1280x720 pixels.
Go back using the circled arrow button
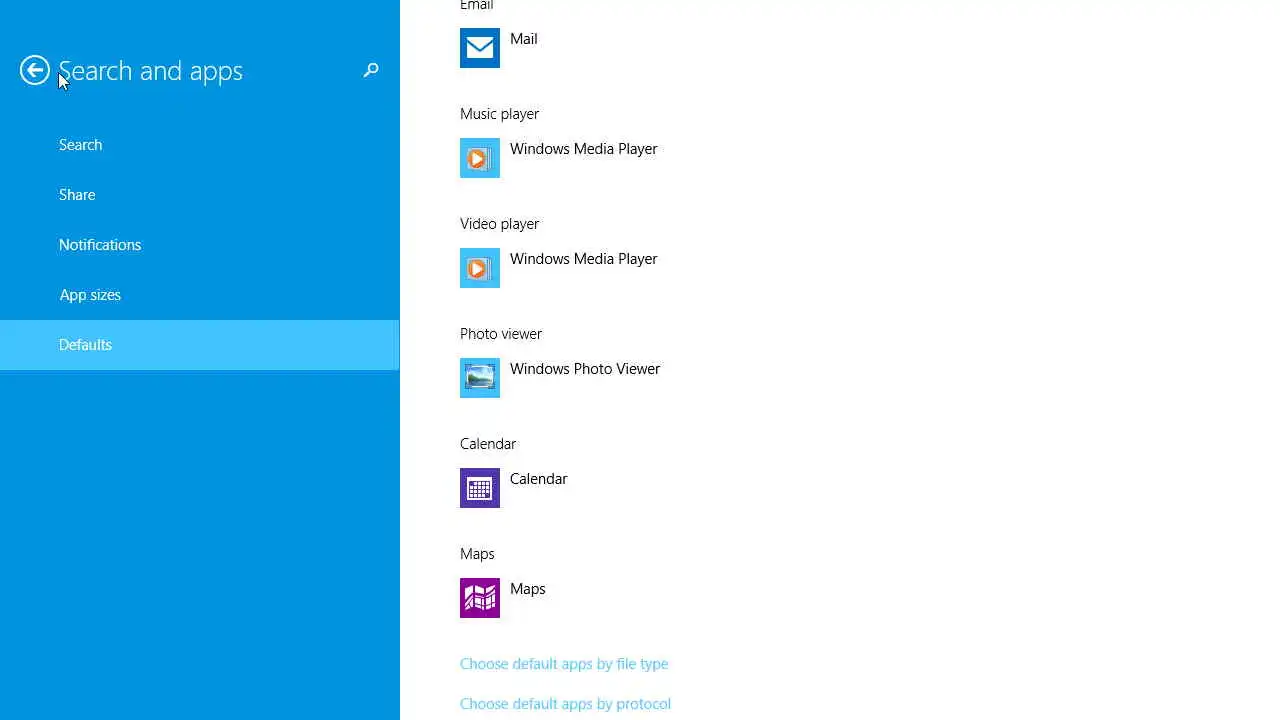coord(35,70)
